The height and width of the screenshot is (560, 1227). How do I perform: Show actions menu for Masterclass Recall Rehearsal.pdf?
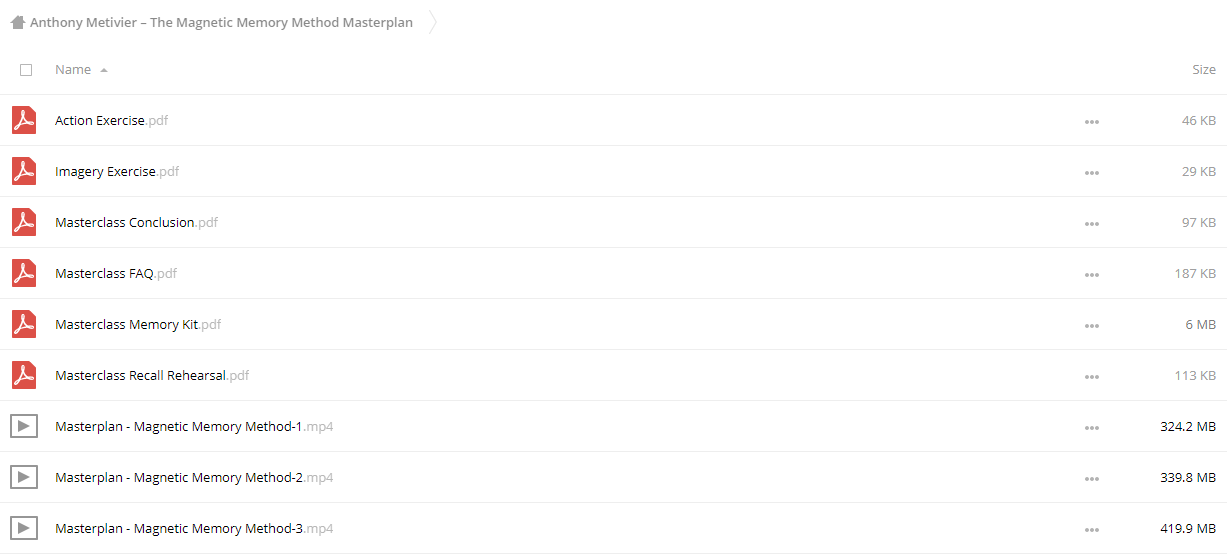coord(1091,377)
